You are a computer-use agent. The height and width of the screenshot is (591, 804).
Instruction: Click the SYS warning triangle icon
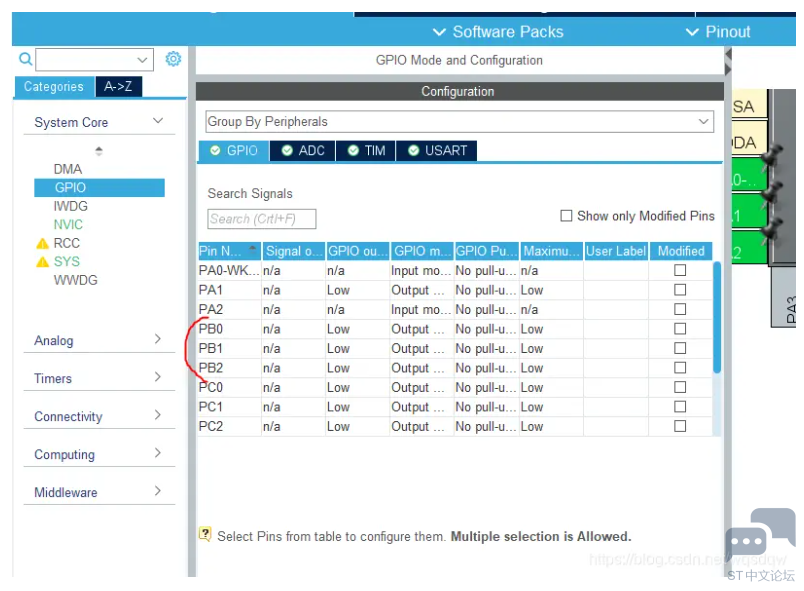pyautogui.click(x=43, y=262)
